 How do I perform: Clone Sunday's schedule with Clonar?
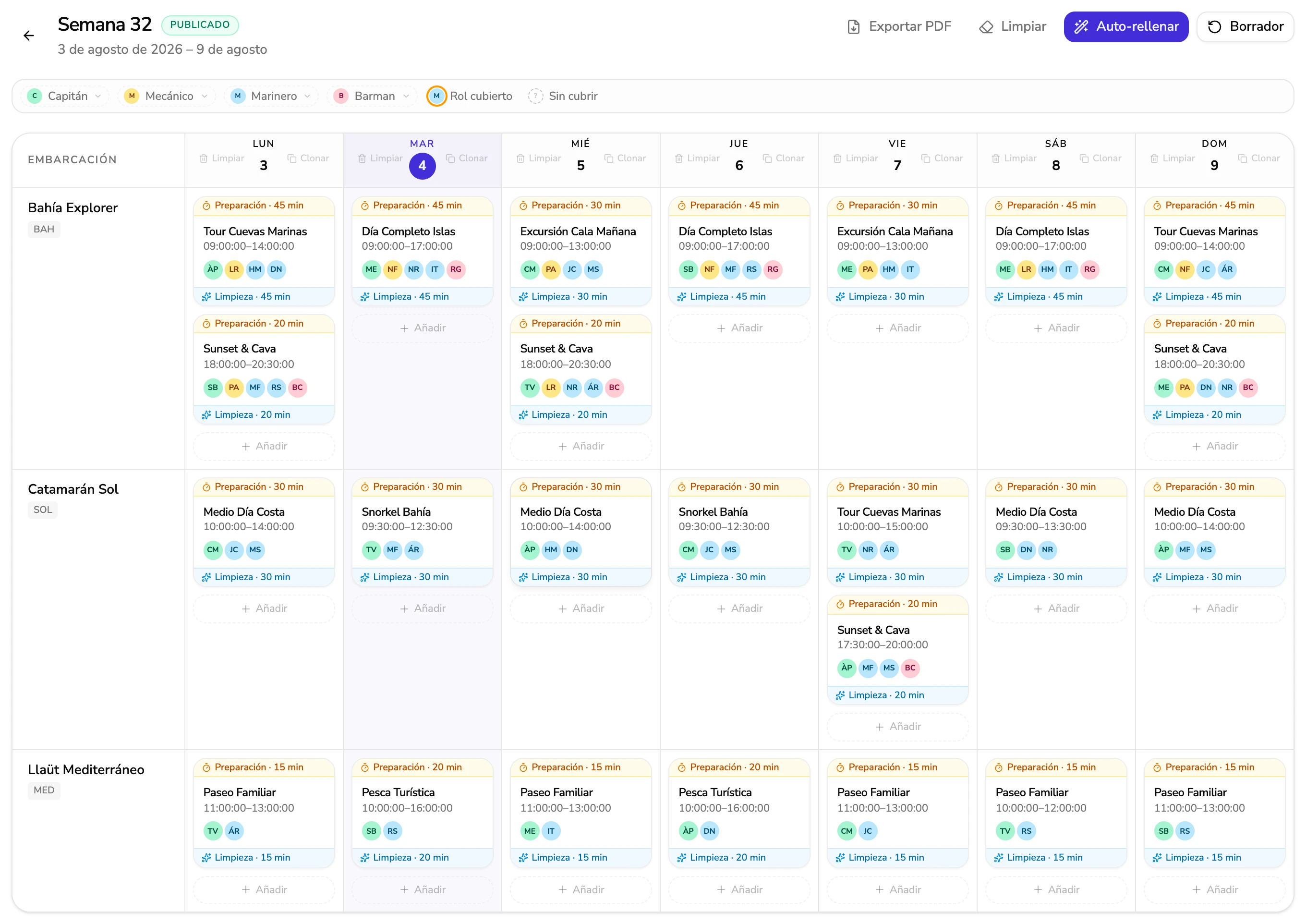tap(1259, 159)
